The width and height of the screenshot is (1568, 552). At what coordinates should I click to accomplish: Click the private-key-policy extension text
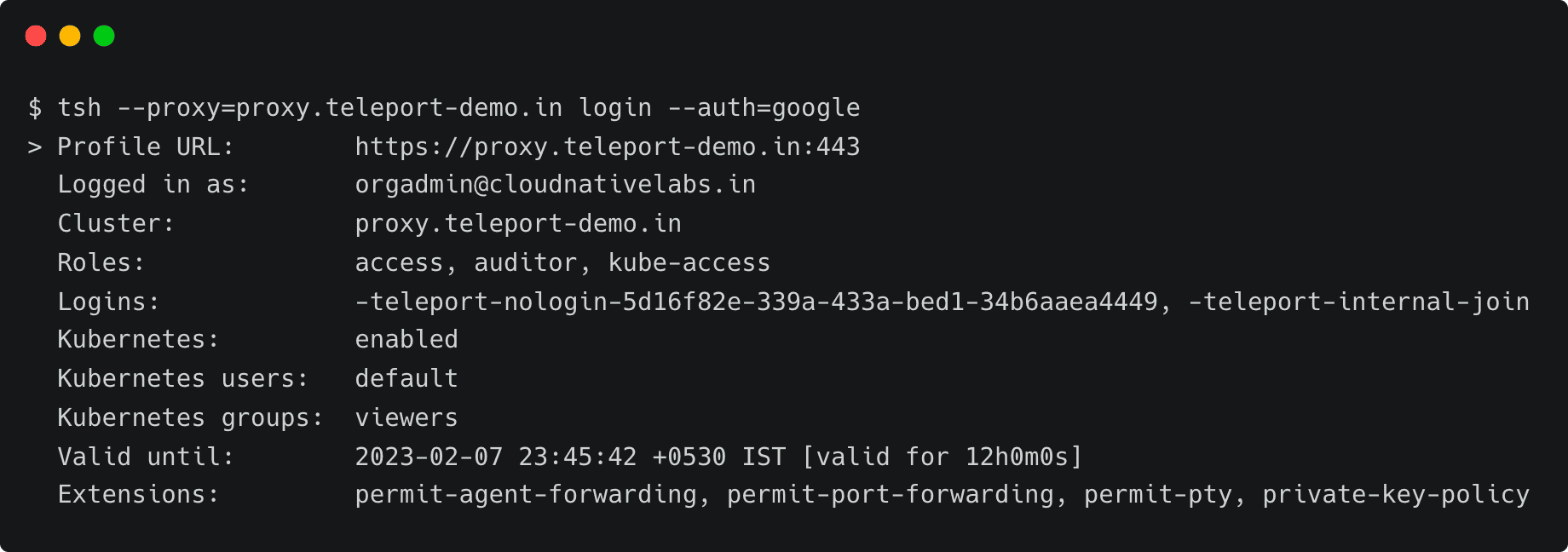[1395, 495]
